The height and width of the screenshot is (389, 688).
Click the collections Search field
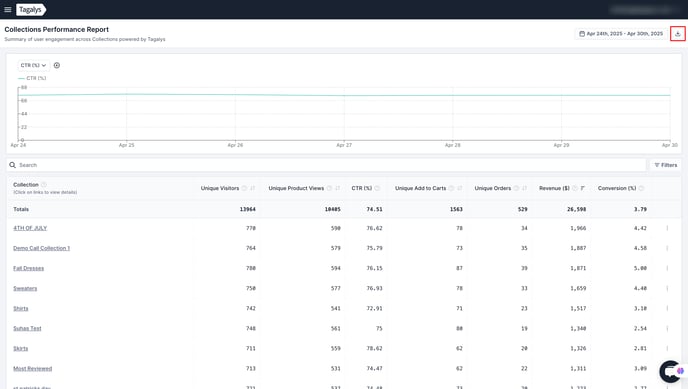[326, 165]
